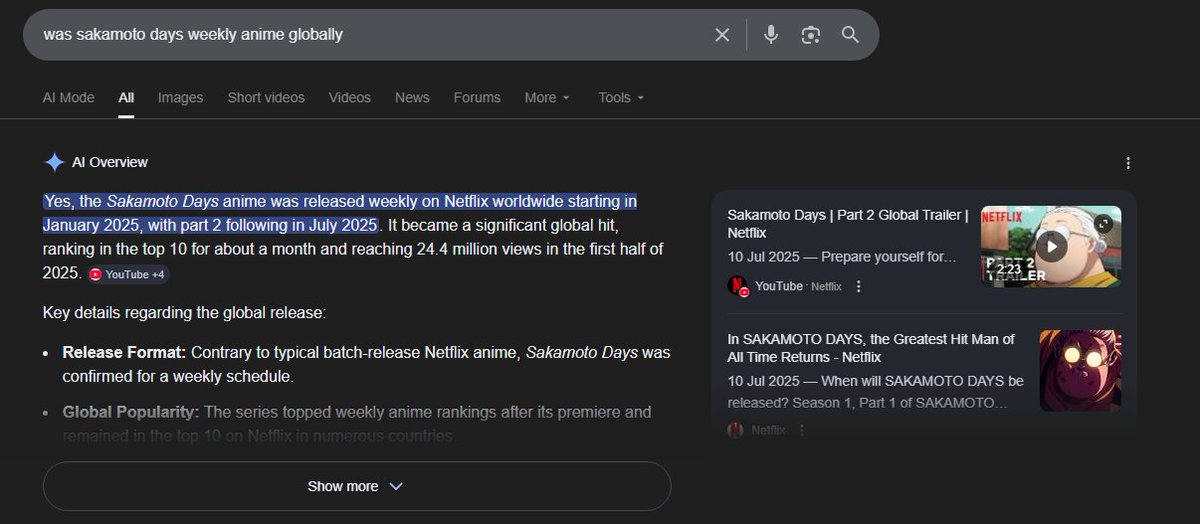Open the YouTube +4 sources chip
Viewport: 1200px width, 524px height.
click(x=127, y=274)
